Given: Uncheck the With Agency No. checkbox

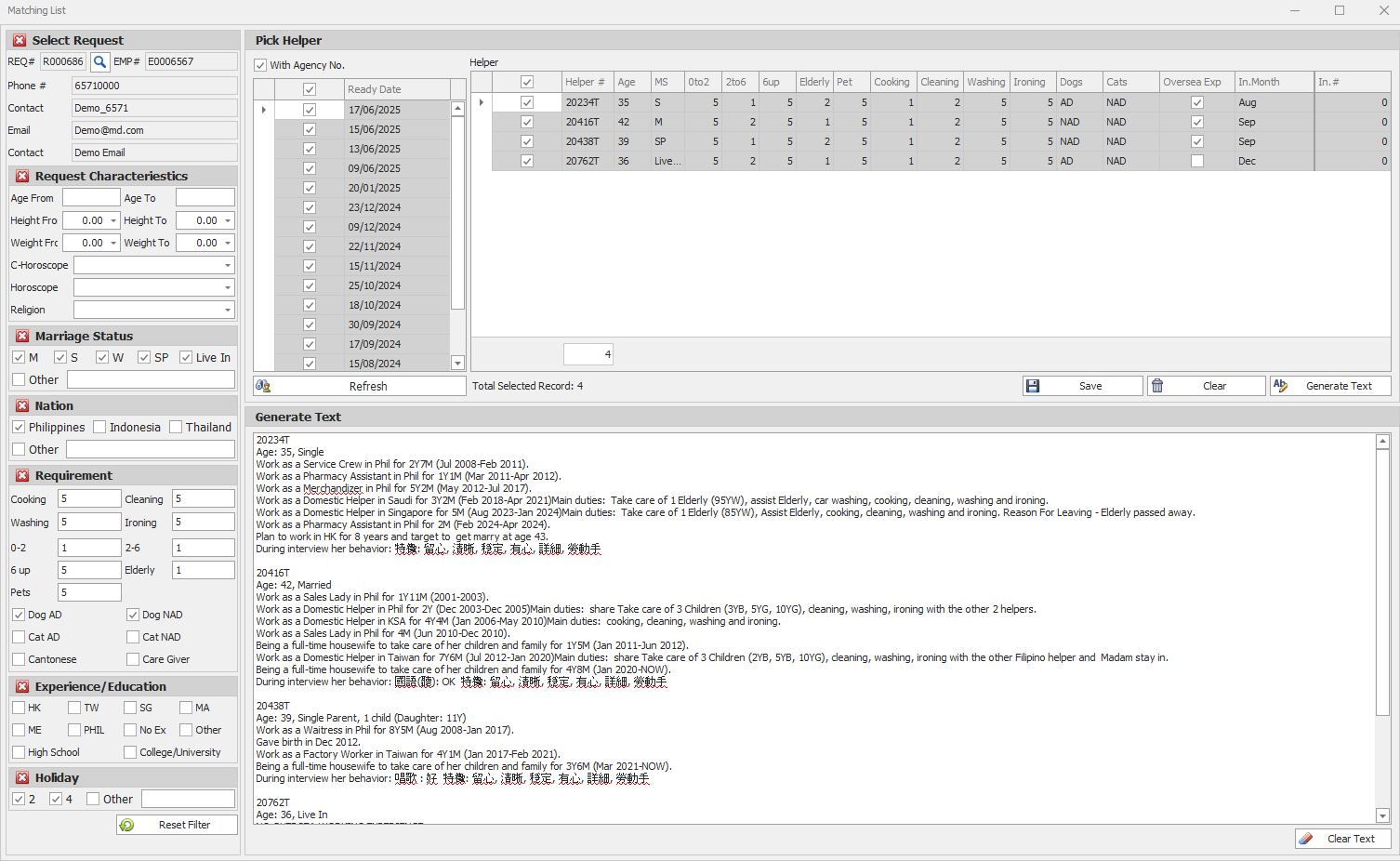Looking at the screenshot, I should (260, 65).
